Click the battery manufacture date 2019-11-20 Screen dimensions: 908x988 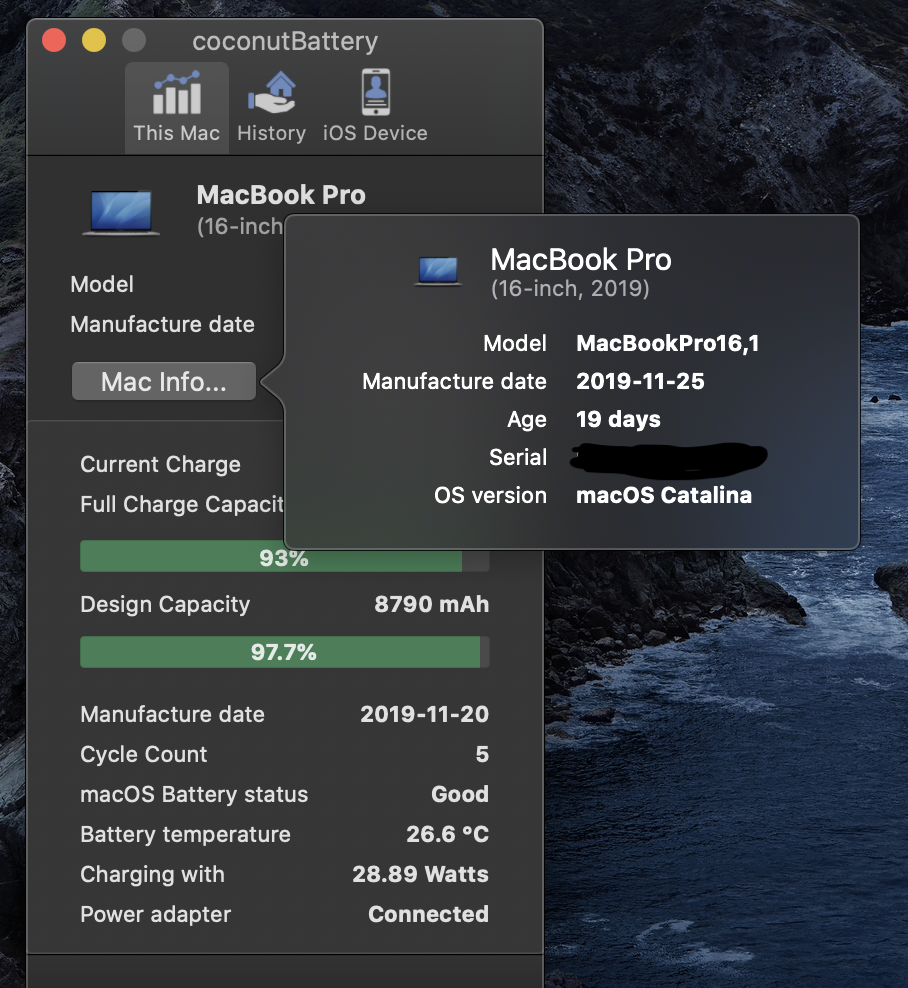[x=425, y=714]
